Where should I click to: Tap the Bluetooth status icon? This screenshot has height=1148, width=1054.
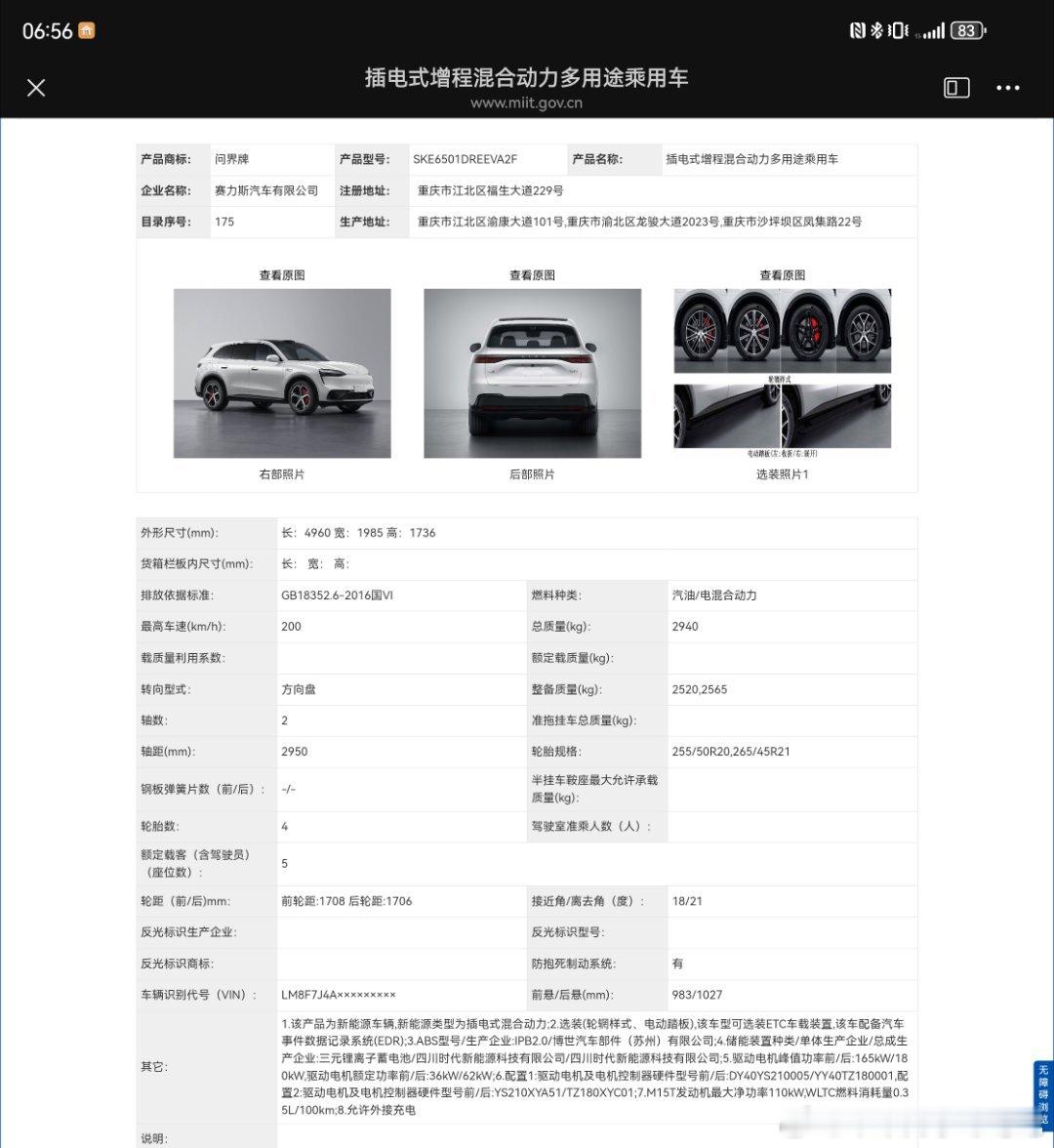click(876, 31)
